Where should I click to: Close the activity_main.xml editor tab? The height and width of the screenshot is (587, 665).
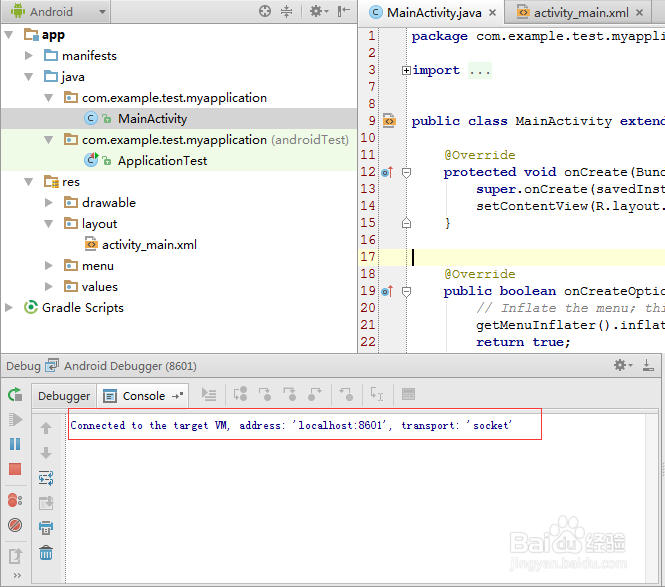coord(640,13)
